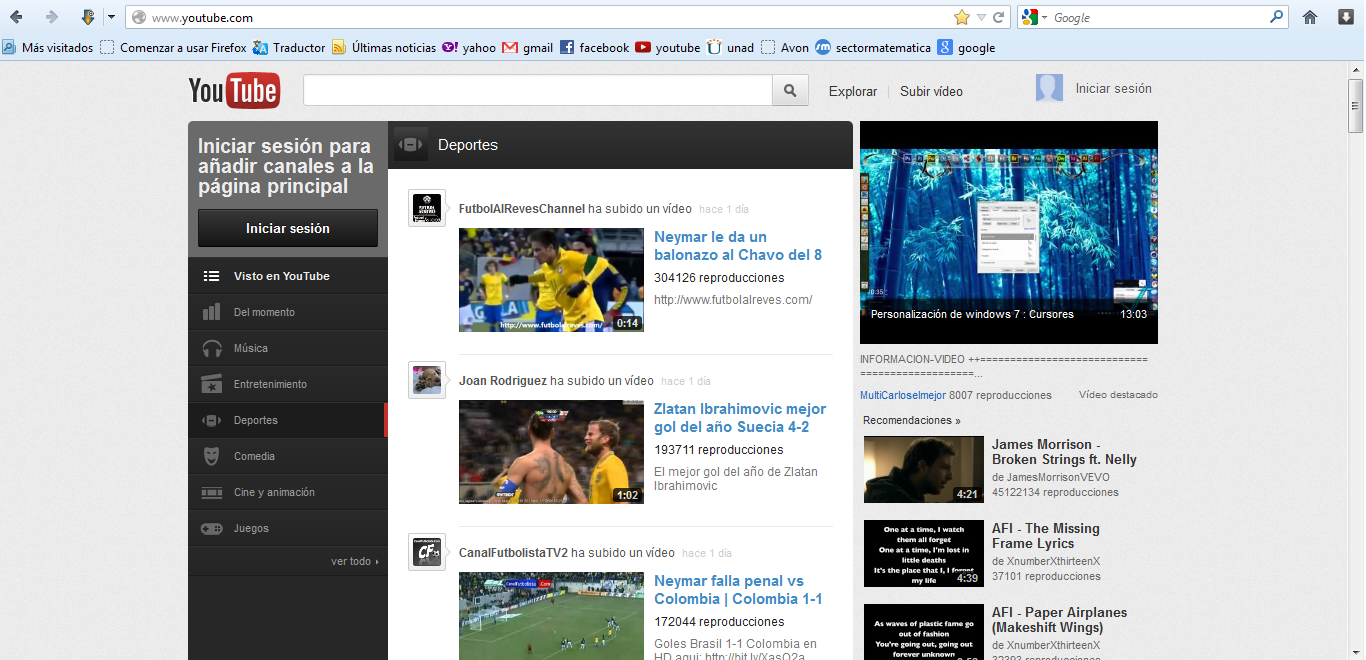Select Juegos category in the sidebar
This screenshot has width=1366, height=660.
click(x=288, y=528)
